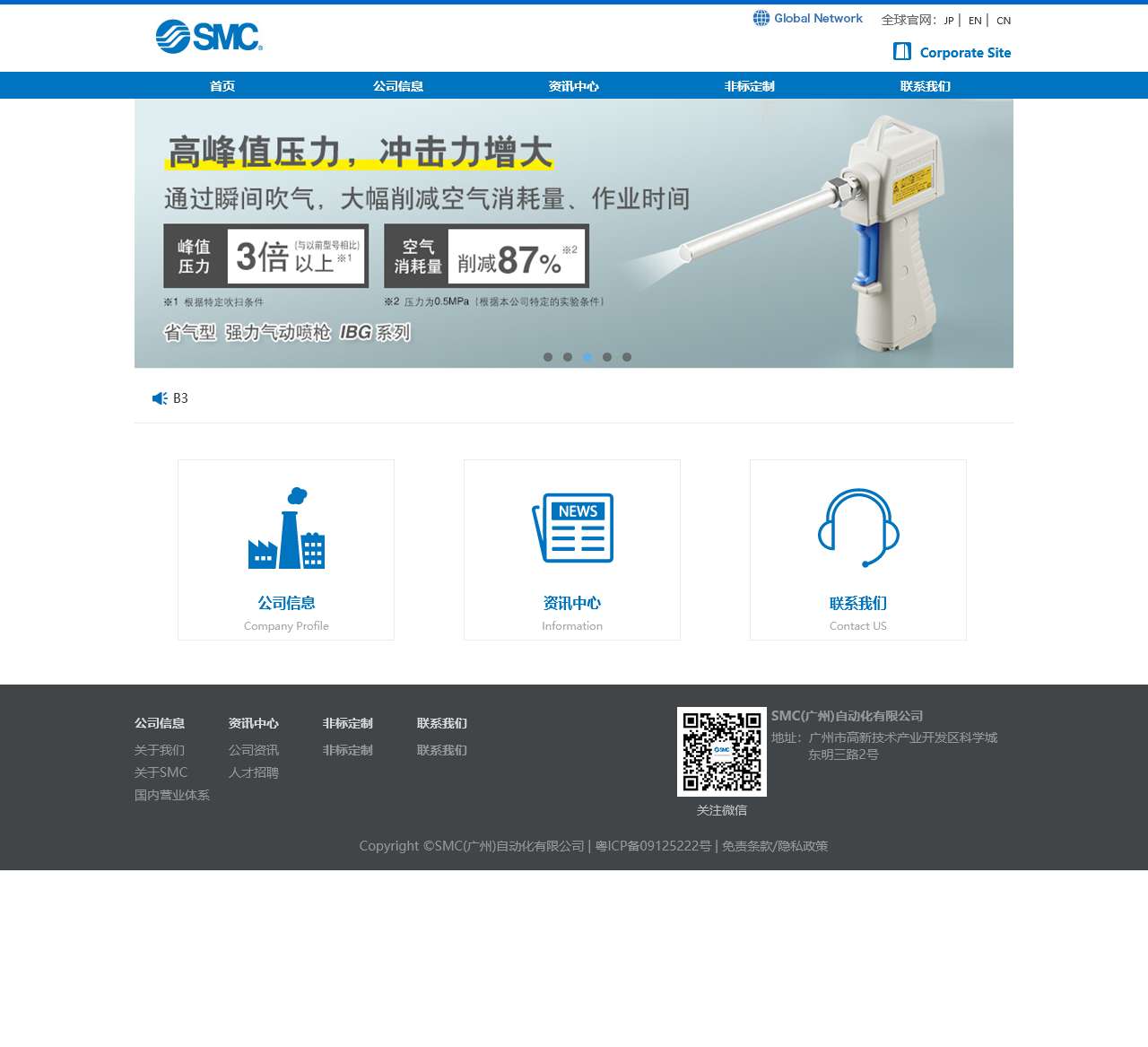Image resolution: width=1148 pixels, height=1047 pixels.
Task: Open footer 关于SMC link
Action: pyautogui.click(x=161, y=772)
